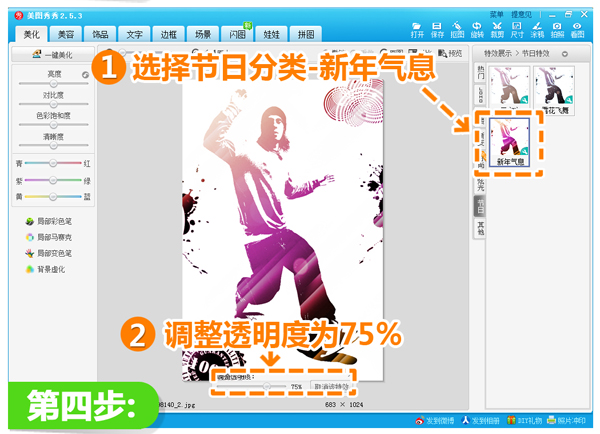
Task: Select the 热门 effects category tab
Action: [x=478, y=73]
